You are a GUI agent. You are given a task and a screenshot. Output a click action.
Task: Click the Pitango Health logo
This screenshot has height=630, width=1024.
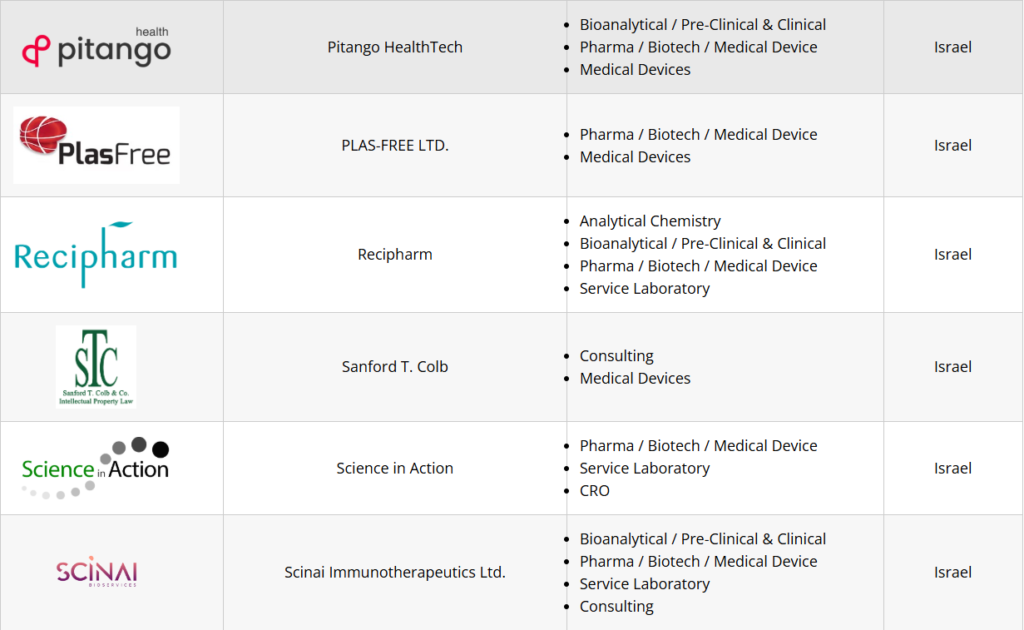coord(96,47)
